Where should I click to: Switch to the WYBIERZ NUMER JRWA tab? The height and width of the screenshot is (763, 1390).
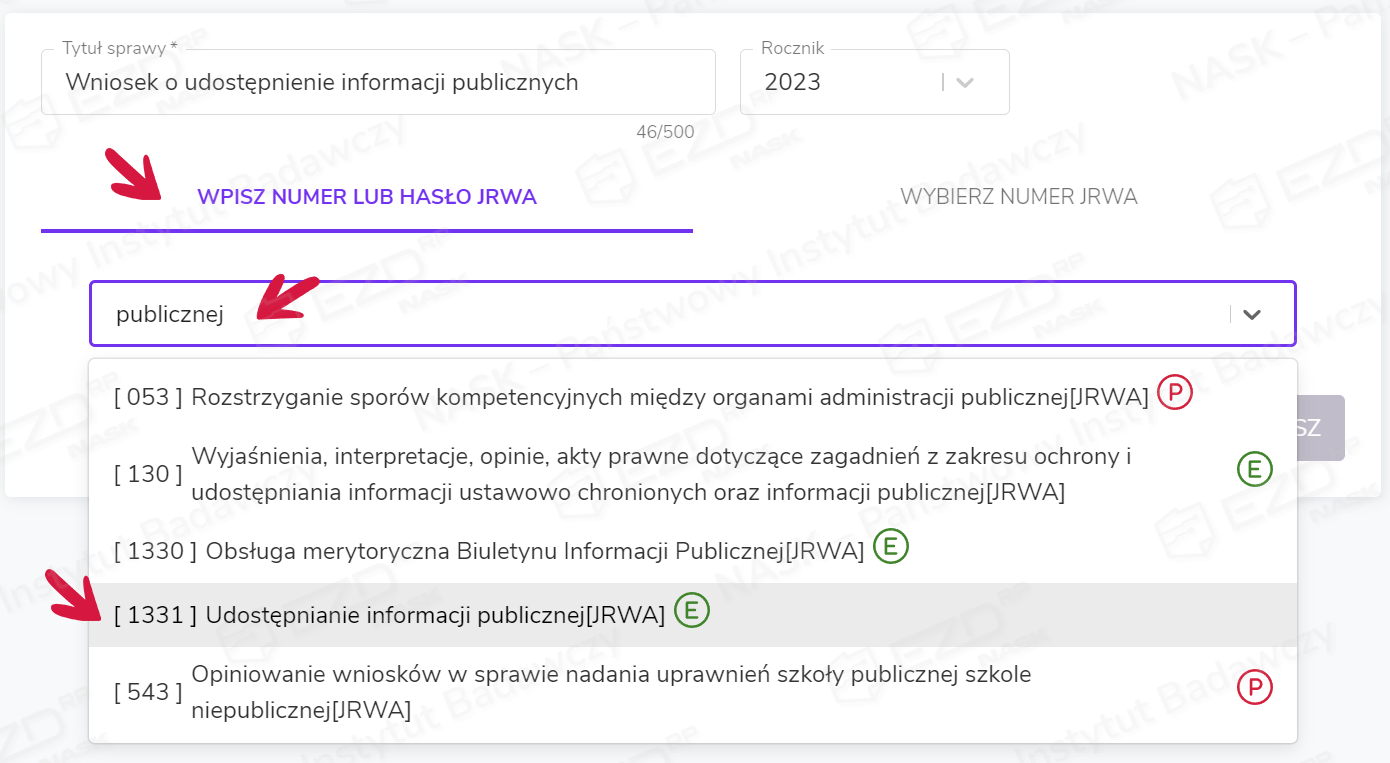[1018, 197]
